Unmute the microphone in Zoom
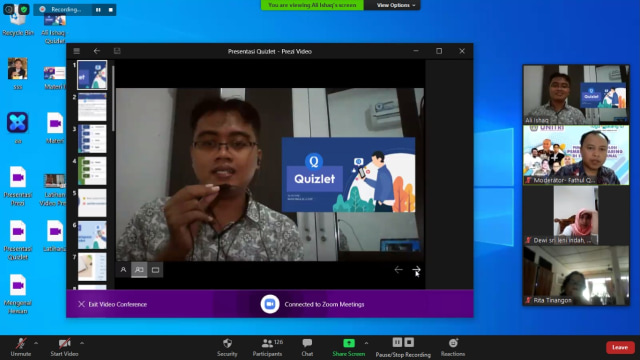Screen dimensions: 640x360 pyautogui.click(x=21, y=347)
